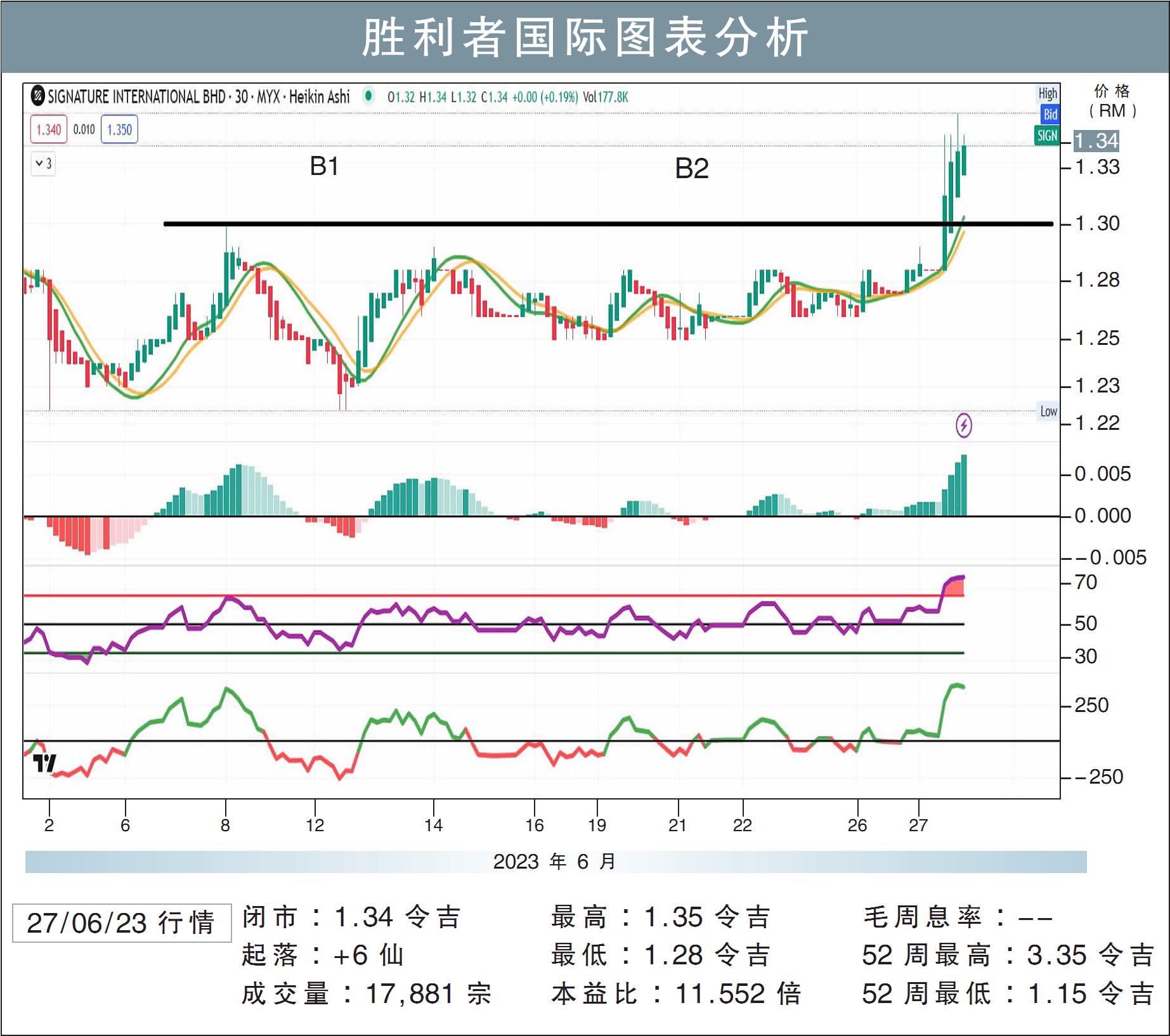Click the High label tag
1170x1036 pixels.
point(1048,94)
